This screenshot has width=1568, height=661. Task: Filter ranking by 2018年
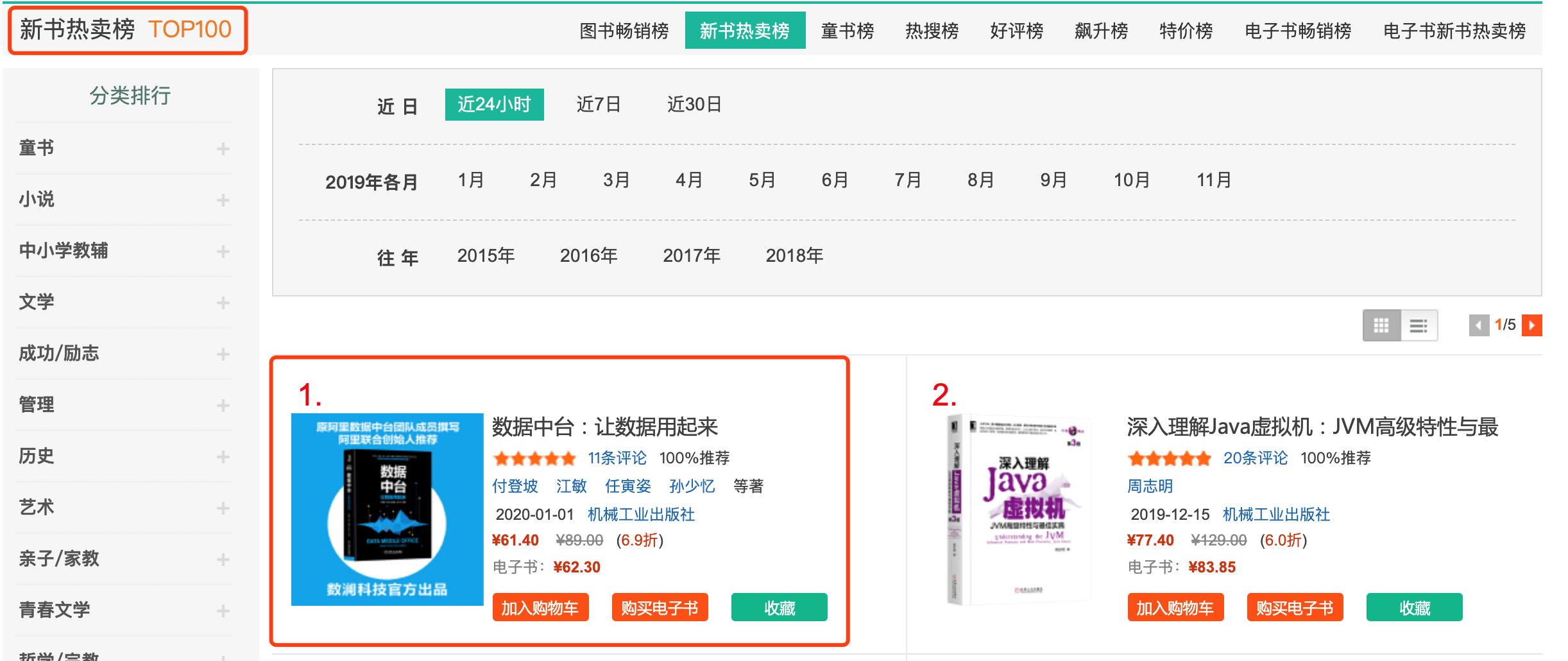pyautogui.click(x=794, y=255)
